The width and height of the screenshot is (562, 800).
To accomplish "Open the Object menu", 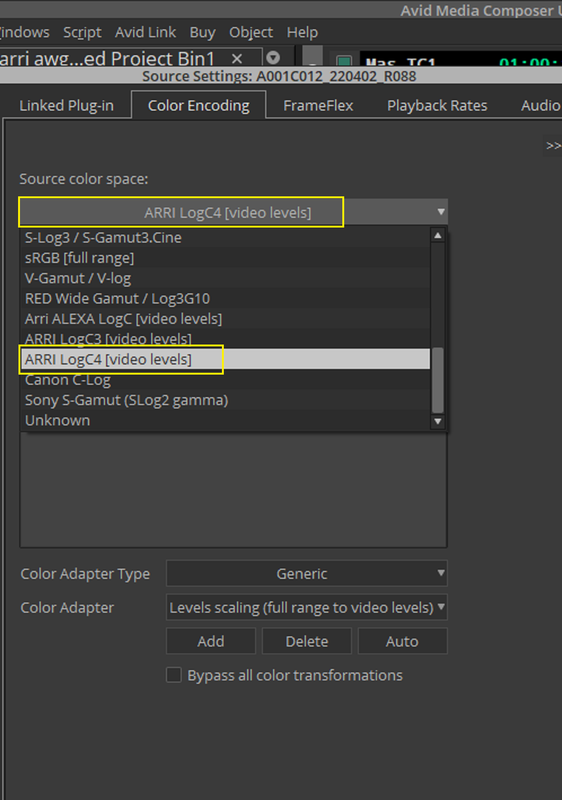I will coord(251,33).
